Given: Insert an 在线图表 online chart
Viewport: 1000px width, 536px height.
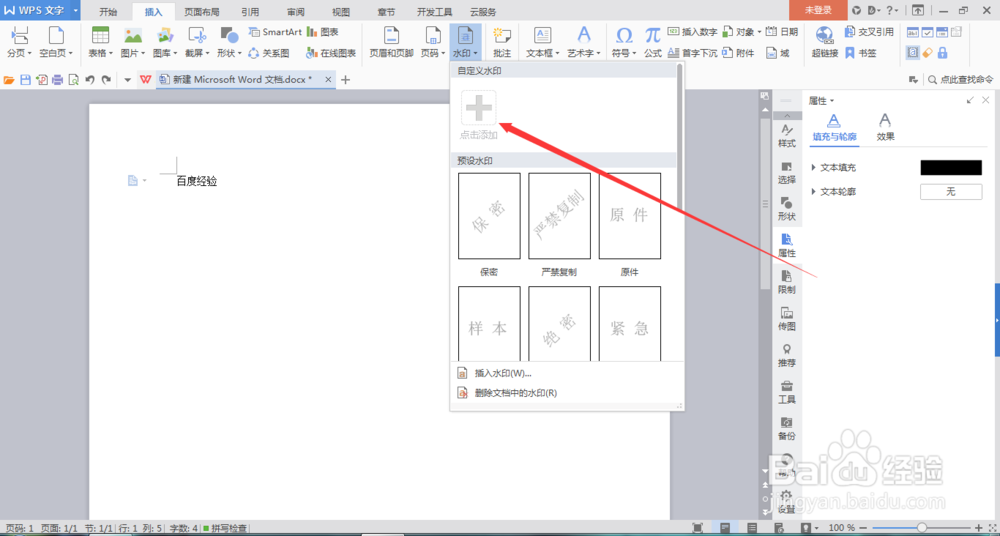Looking at the screenshot, I should pyautogui.click(x=331, y=54).
